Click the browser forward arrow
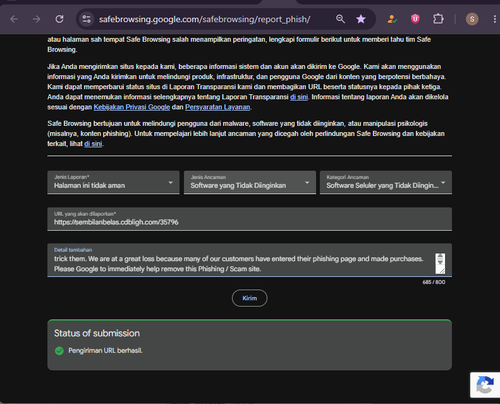Viewport: 500px width, 404px height. tap(36, 19)
